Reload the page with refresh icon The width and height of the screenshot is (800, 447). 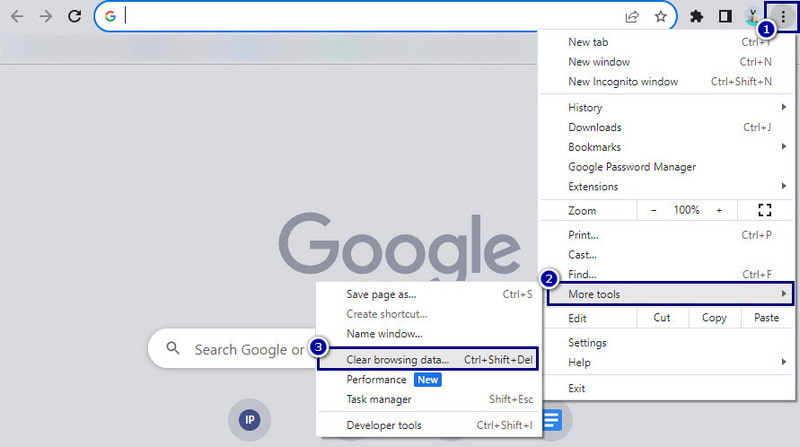click(x=74, y=16)
